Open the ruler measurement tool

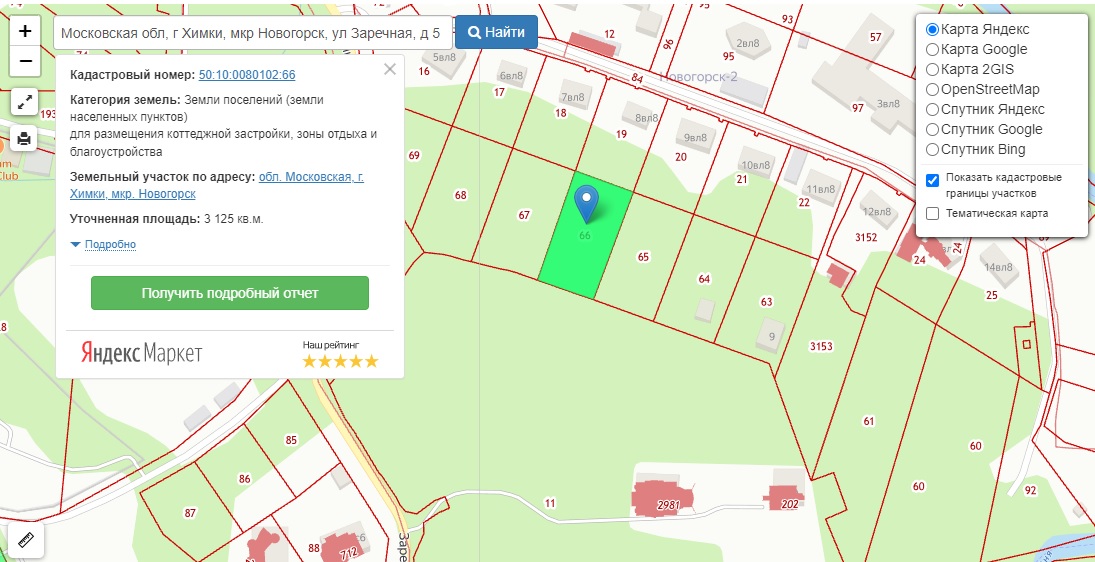pyautogui.click(x=25, y=540)
